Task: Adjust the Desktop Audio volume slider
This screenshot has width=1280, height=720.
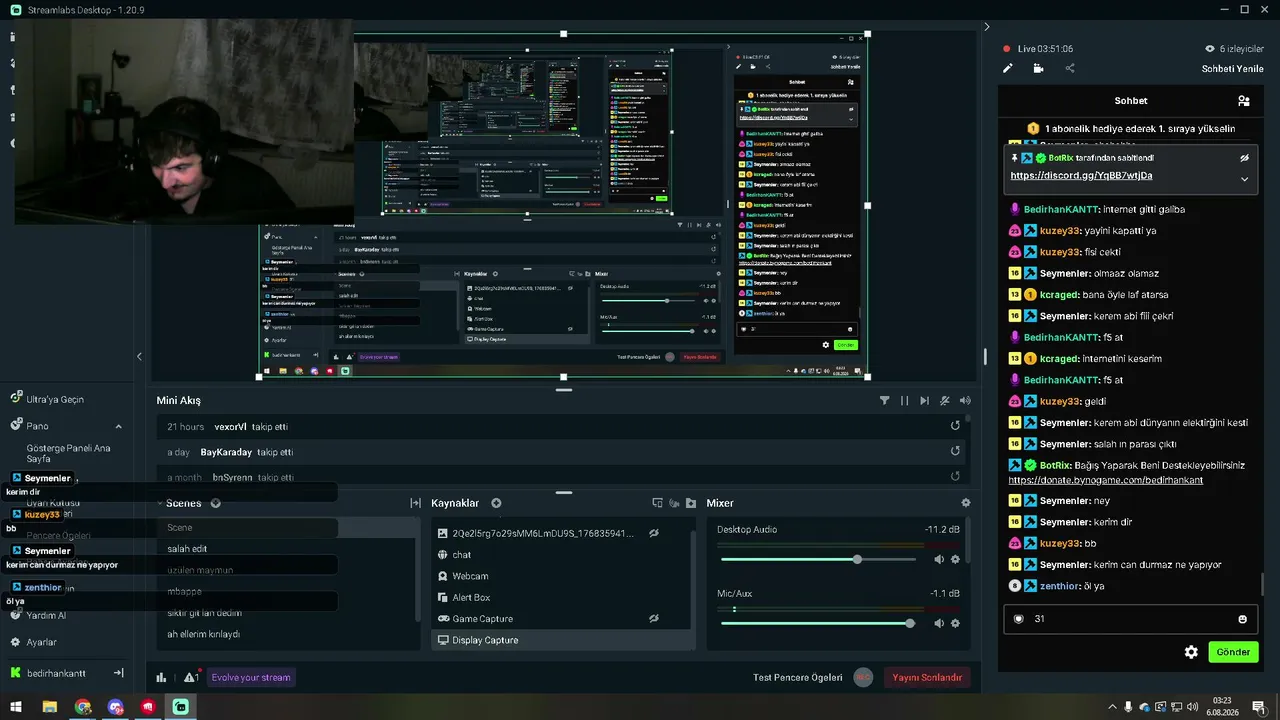Action: click(x=819, y=559)
